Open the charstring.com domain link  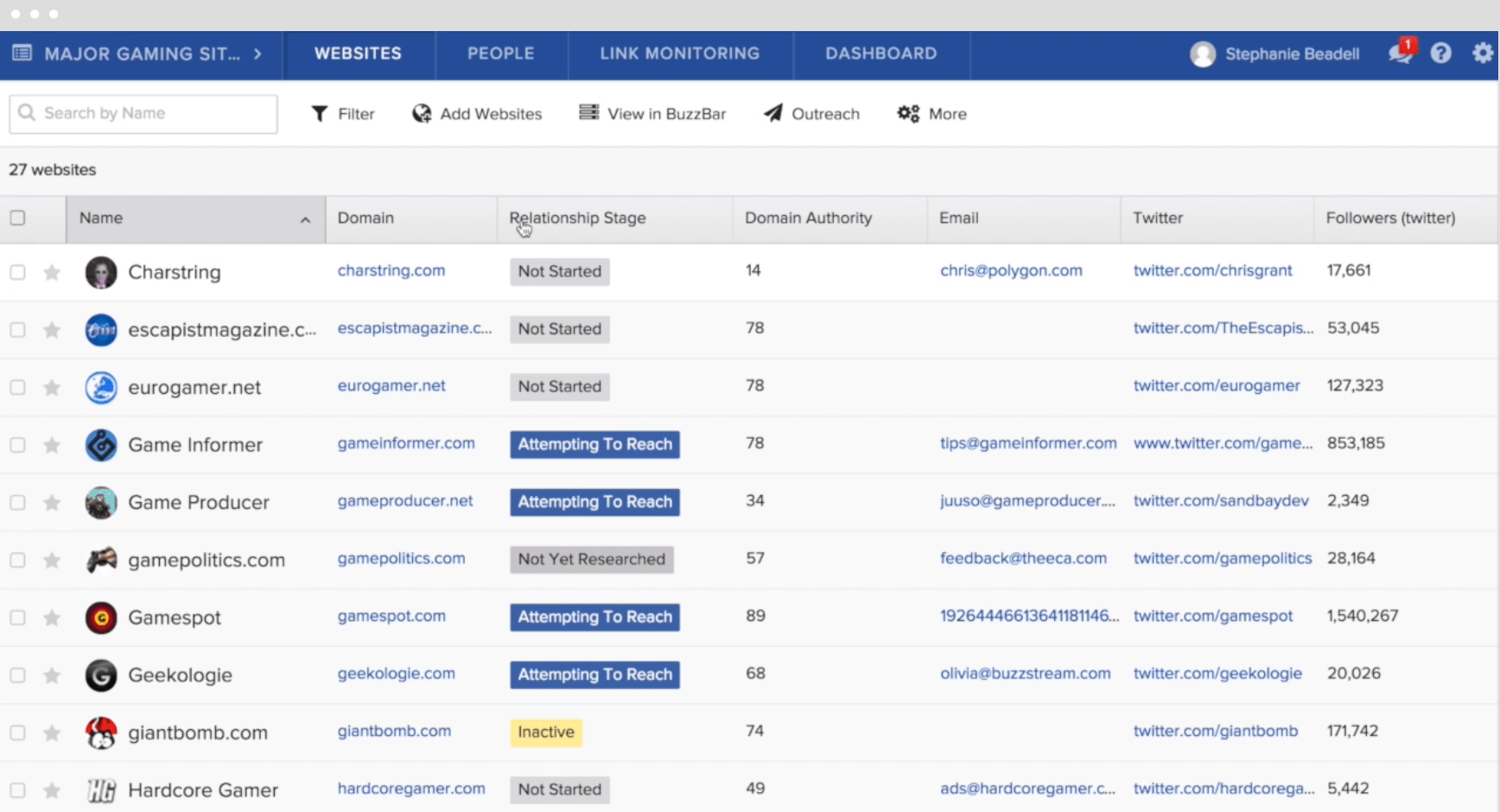pos(391,270)
